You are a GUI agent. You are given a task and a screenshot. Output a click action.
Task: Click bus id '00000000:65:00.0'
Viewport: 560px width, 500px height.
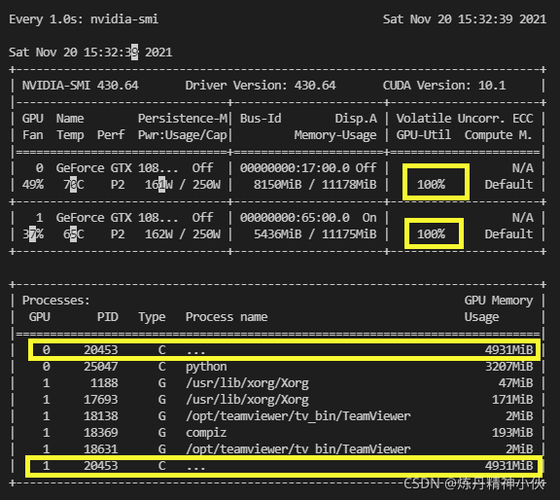[295, 218]
